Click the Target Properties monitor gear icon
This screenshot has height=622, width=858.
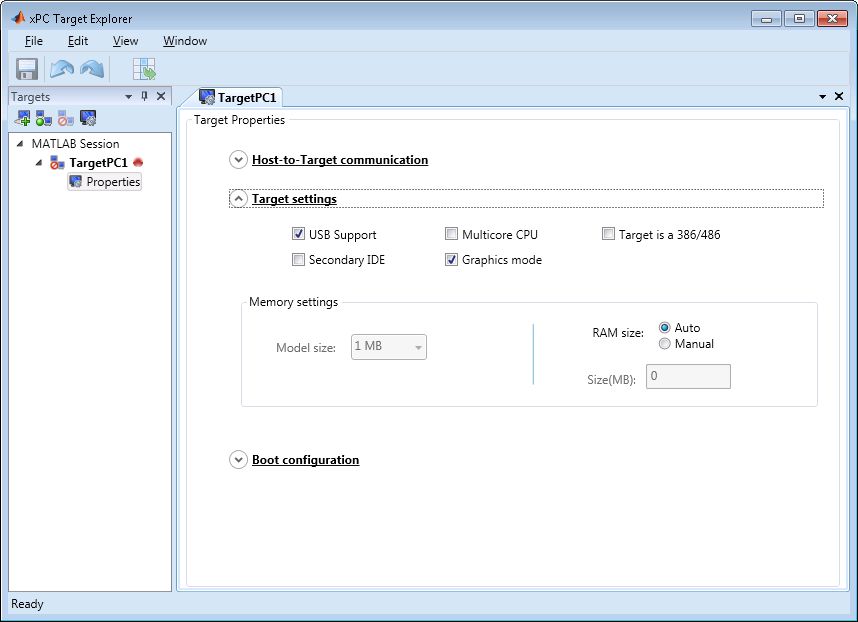pyautogui.click(x=88, y=118)
